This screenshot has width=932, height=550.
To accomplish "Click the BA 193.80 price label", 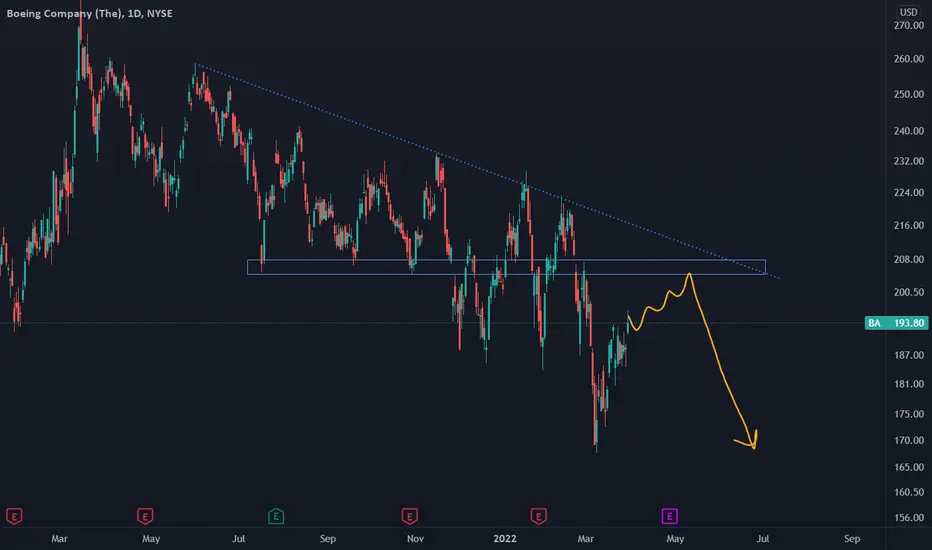I will (896, 323).
